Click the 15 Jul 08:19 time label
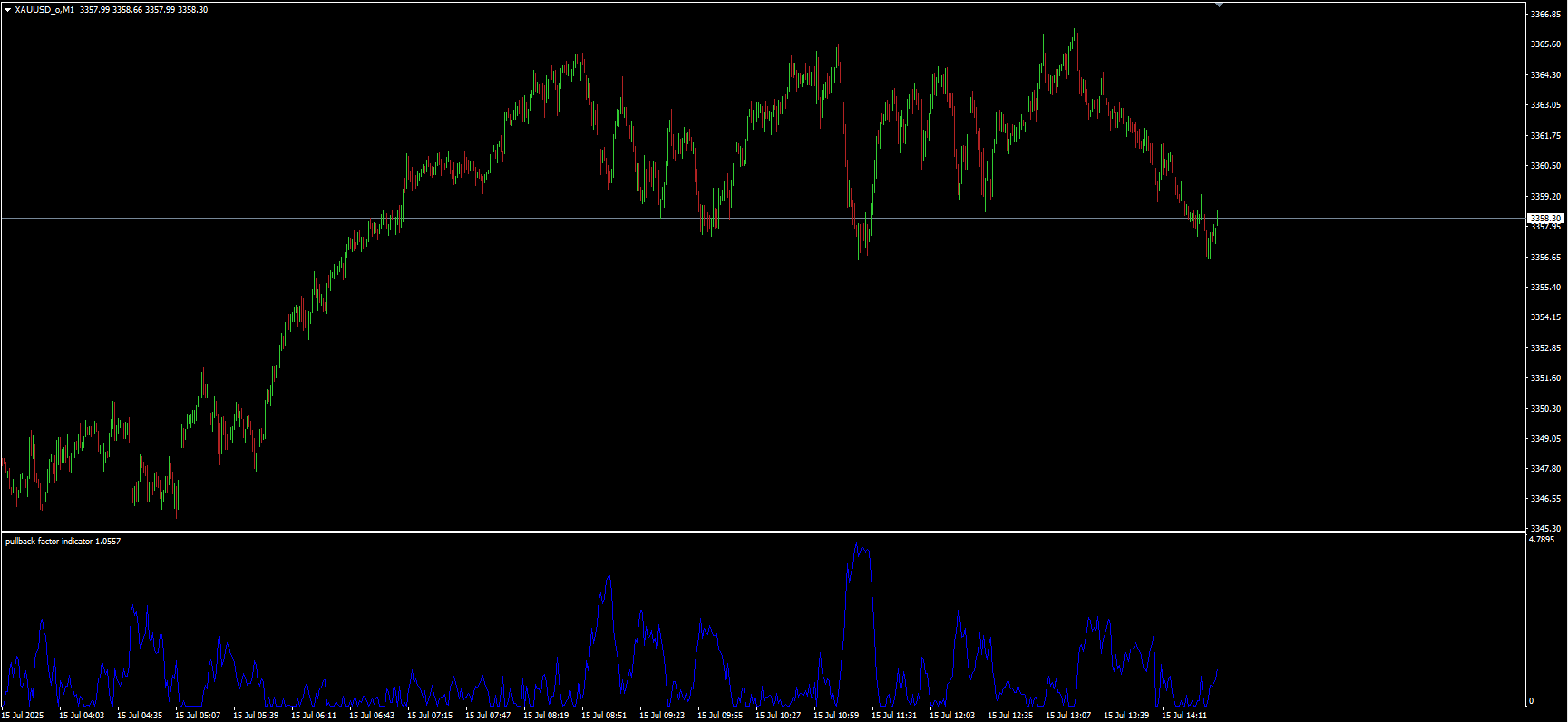Screen dimensions: 1568x722 (x=546, y=716)
